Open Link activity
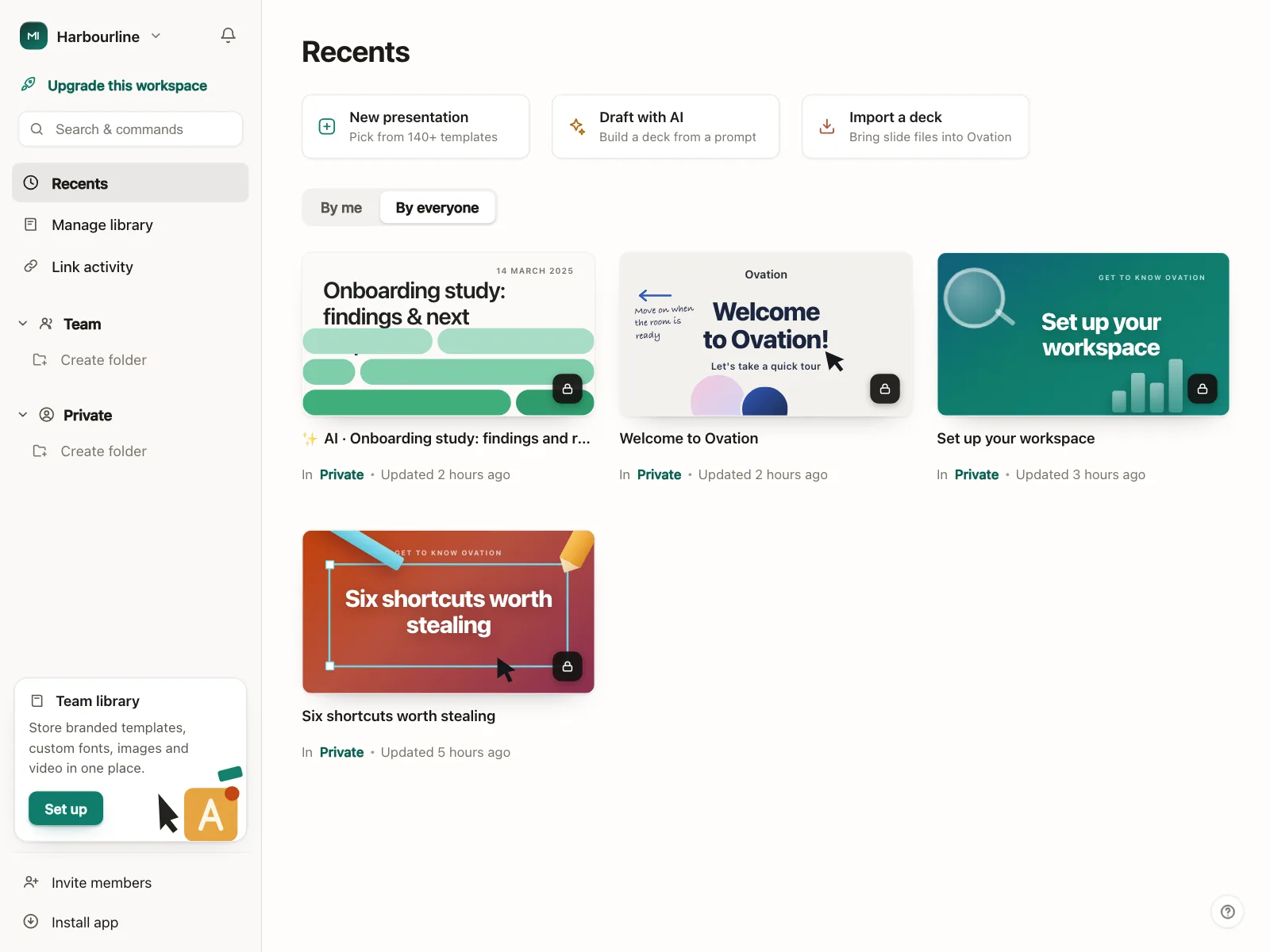The width and height of the screenshot is (1270, 952). pyautogui.click(x=130, y=267)
